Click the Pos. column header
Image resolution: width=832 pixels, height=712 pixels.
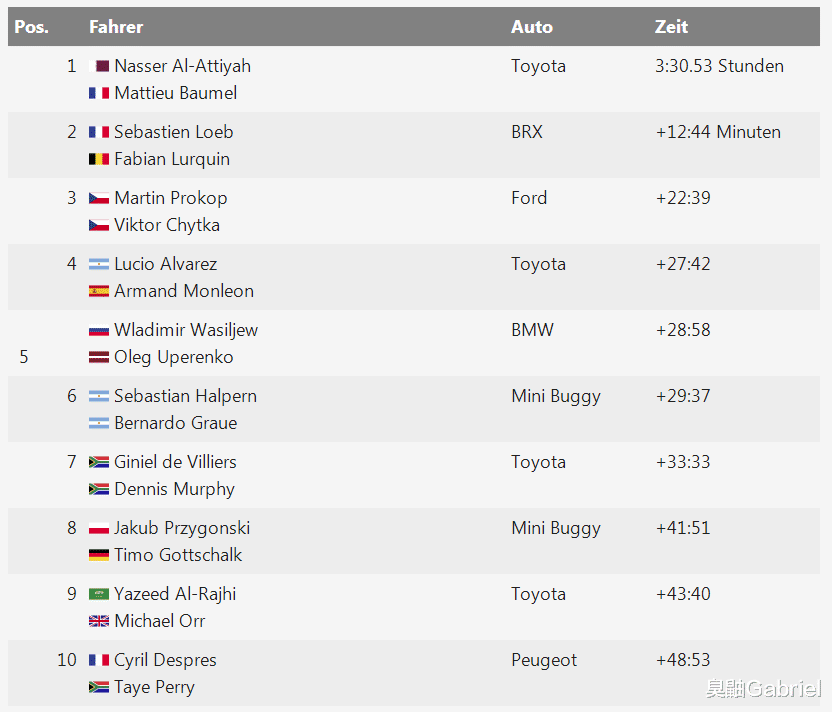[31, 27]
